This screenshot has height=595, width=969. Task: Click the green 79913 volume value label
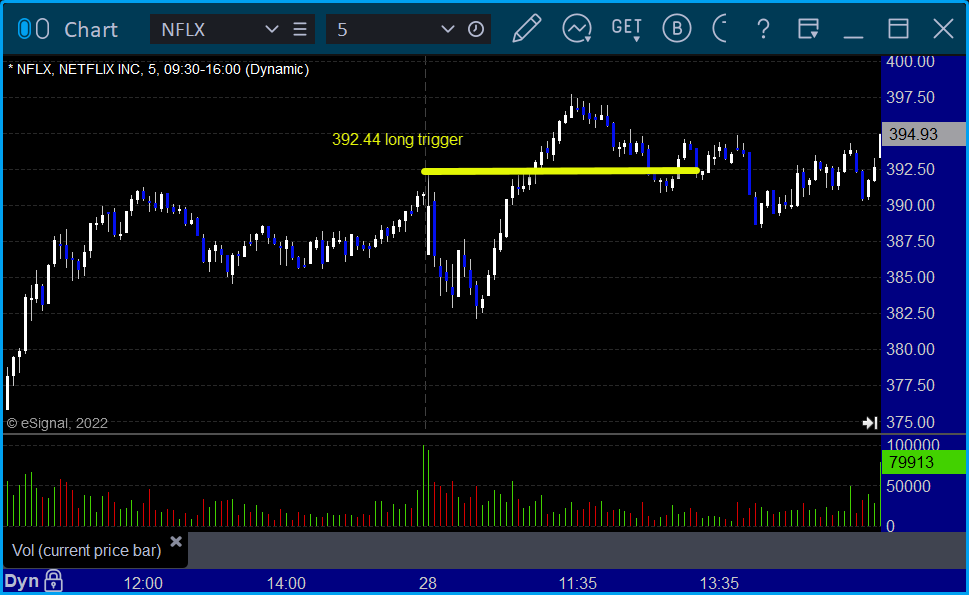coord(923,462)
